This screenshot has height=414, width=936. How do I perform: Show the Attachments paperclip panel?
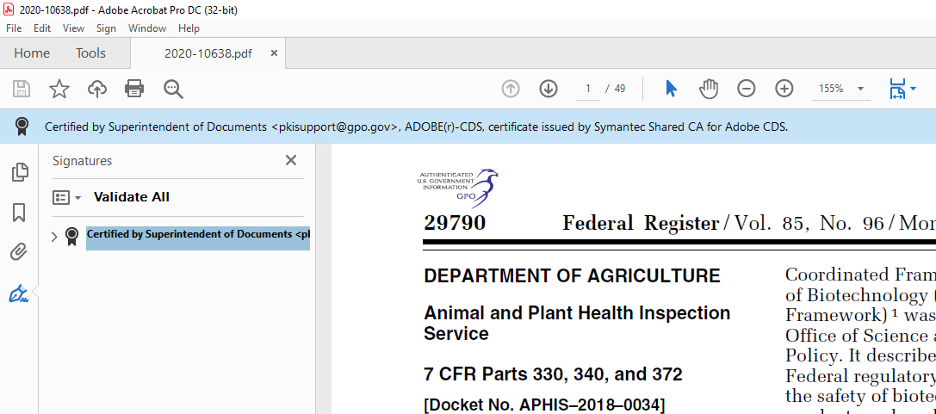point(19,252)
